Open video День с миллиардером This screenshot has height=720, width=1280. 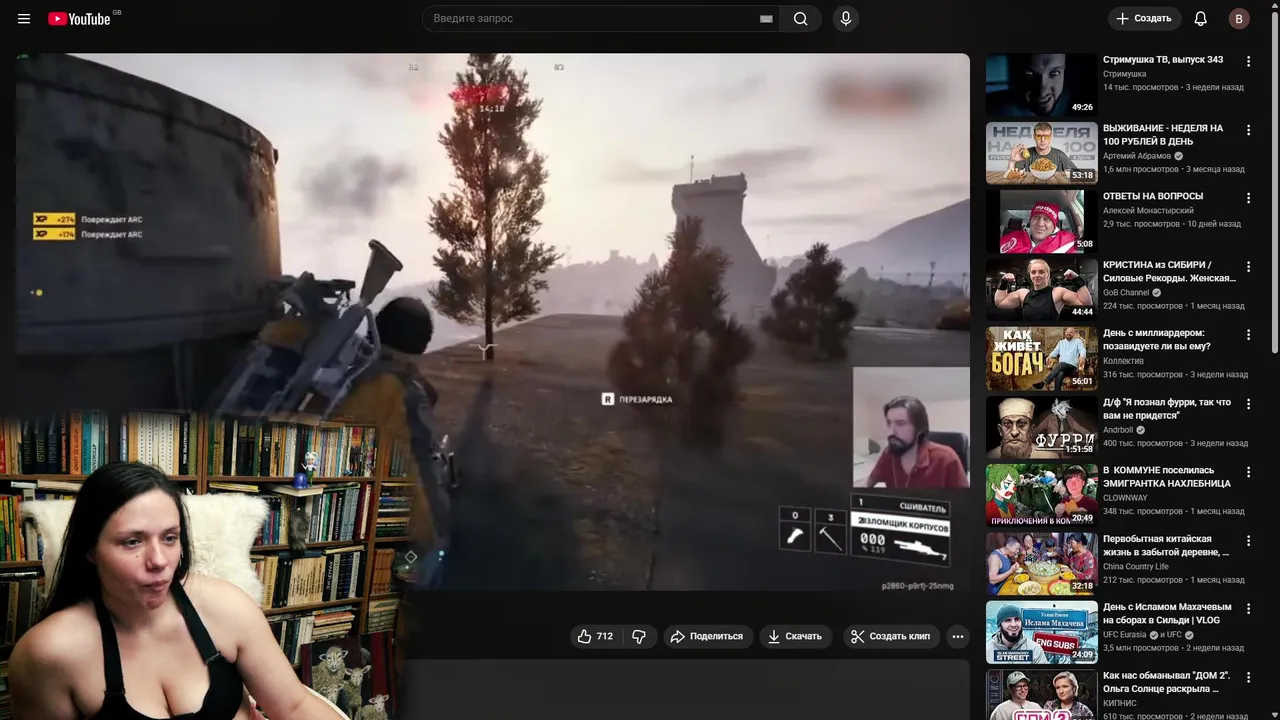coord(1157,339)
